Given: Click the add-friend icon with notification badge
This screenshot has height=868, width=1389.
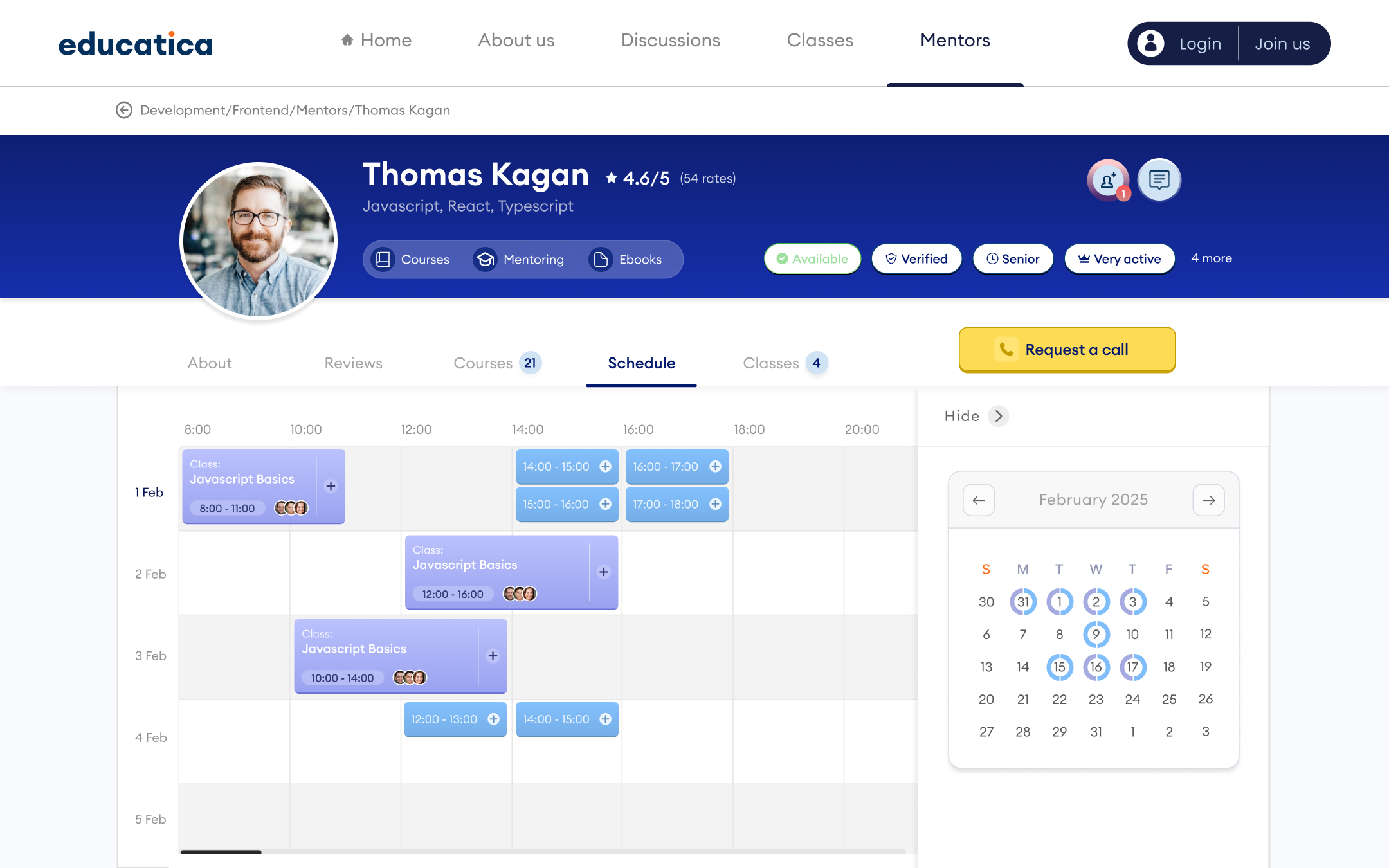Looking at the screenshot, I should (1108, 180).
